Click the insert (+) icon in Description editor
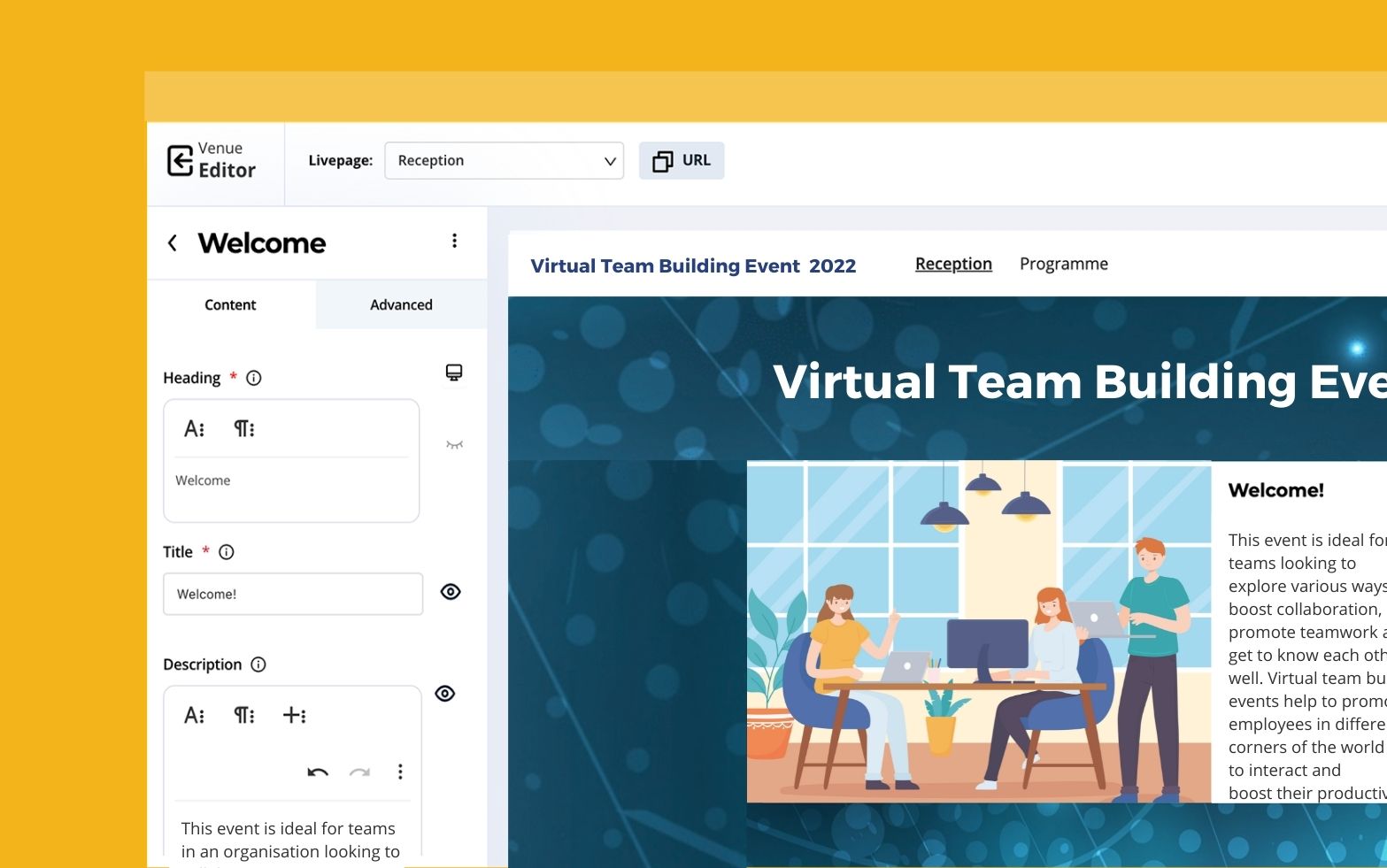This screenshot has height=868, width=1387. coord(296,715)
